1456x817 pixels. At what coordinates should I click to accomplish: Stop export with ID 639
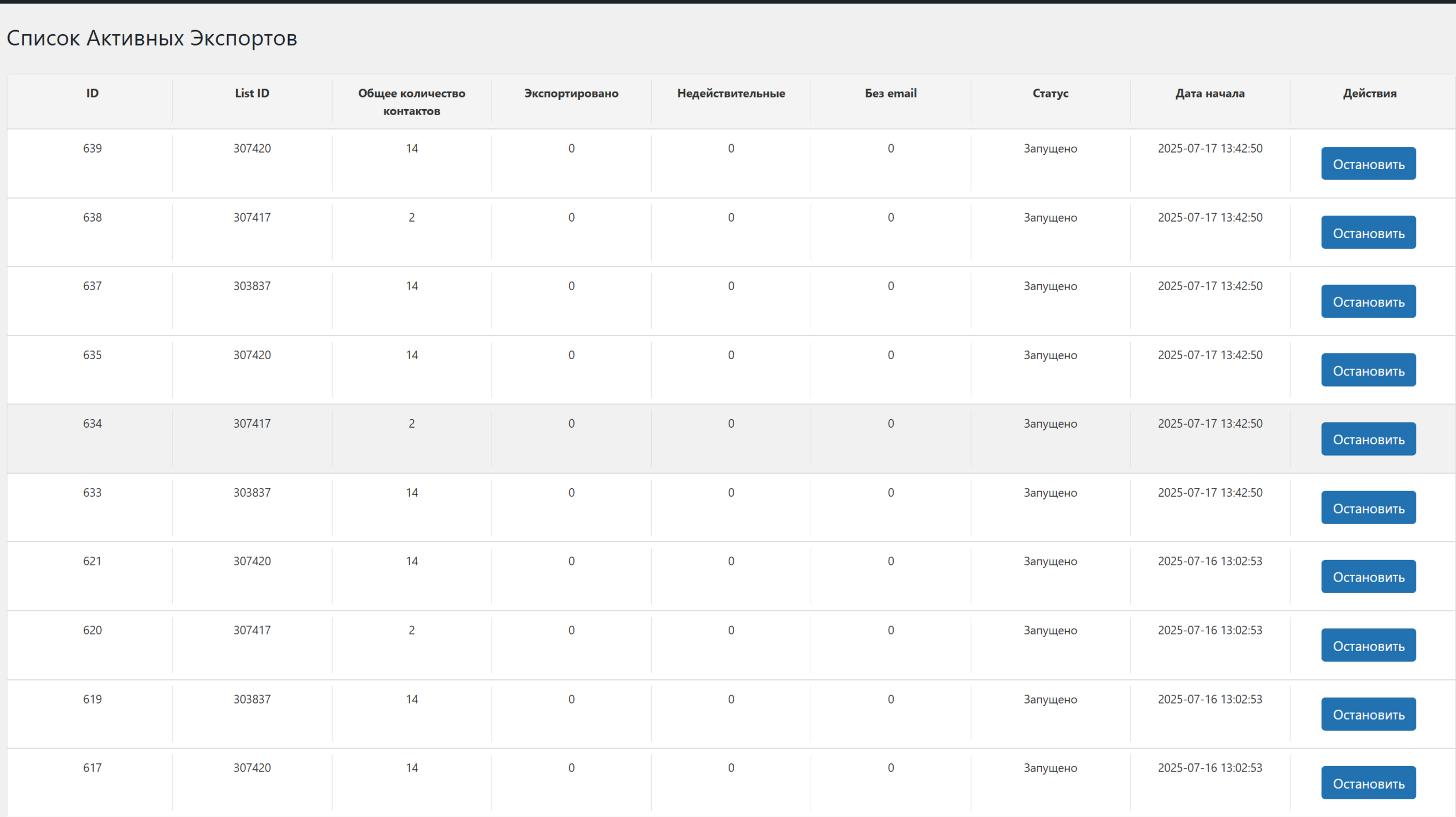coord(1368,164)
